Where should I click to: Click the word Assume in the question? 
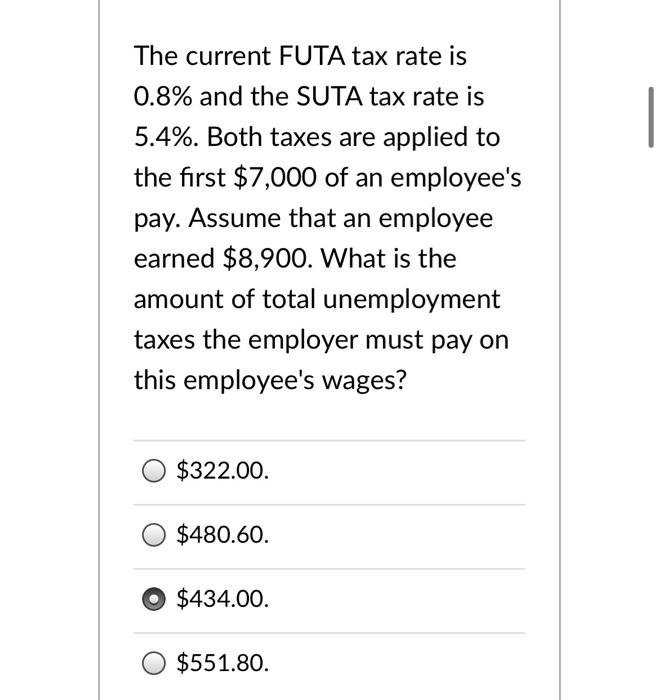point(235,219)
